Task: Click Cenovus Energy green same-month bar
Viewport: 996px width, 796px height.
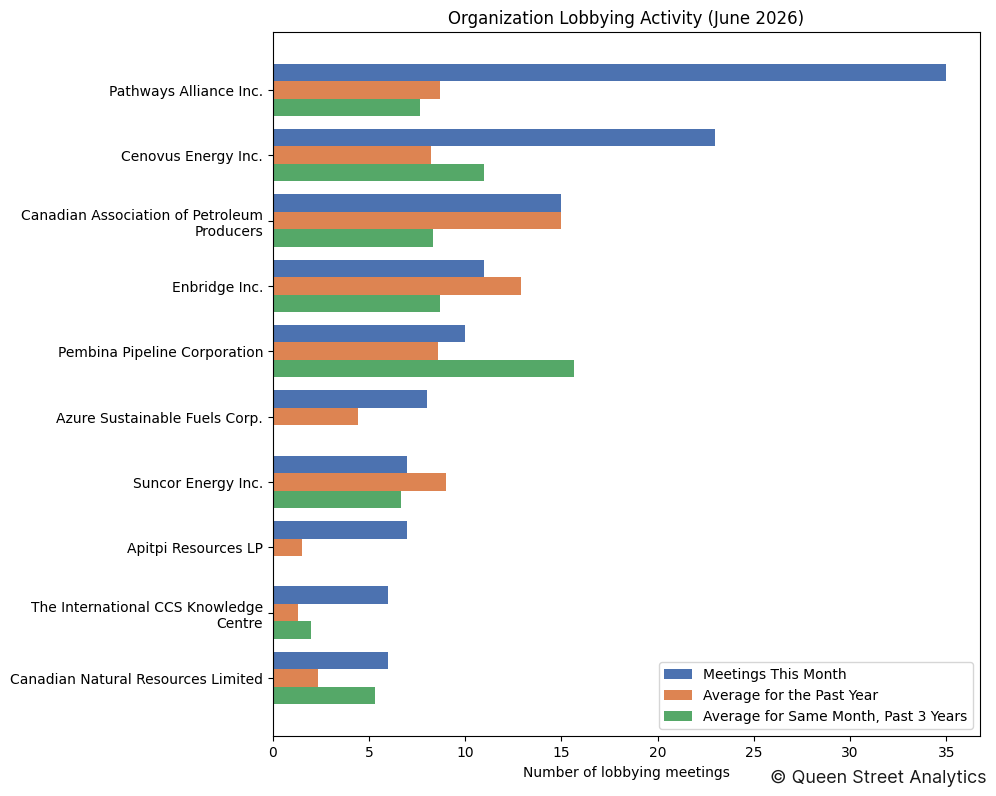Action: coord(379,172)
